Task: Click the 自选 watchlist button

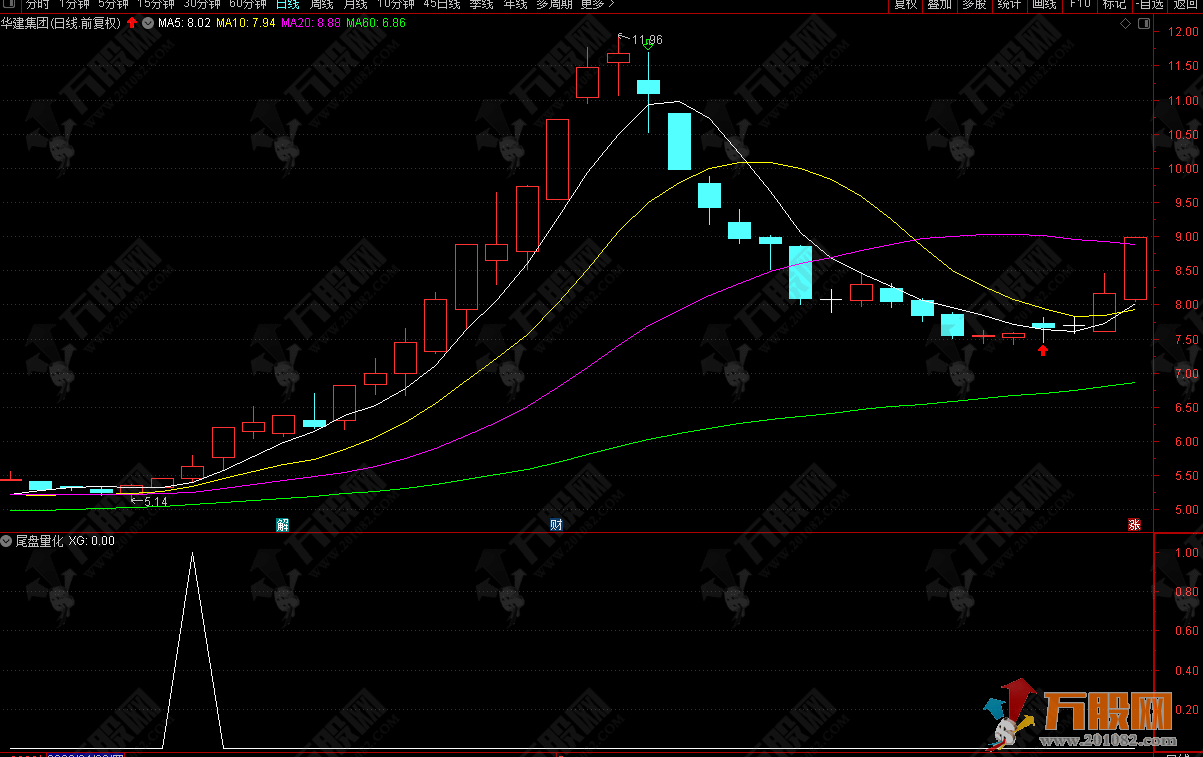Action: [1150, 4]
